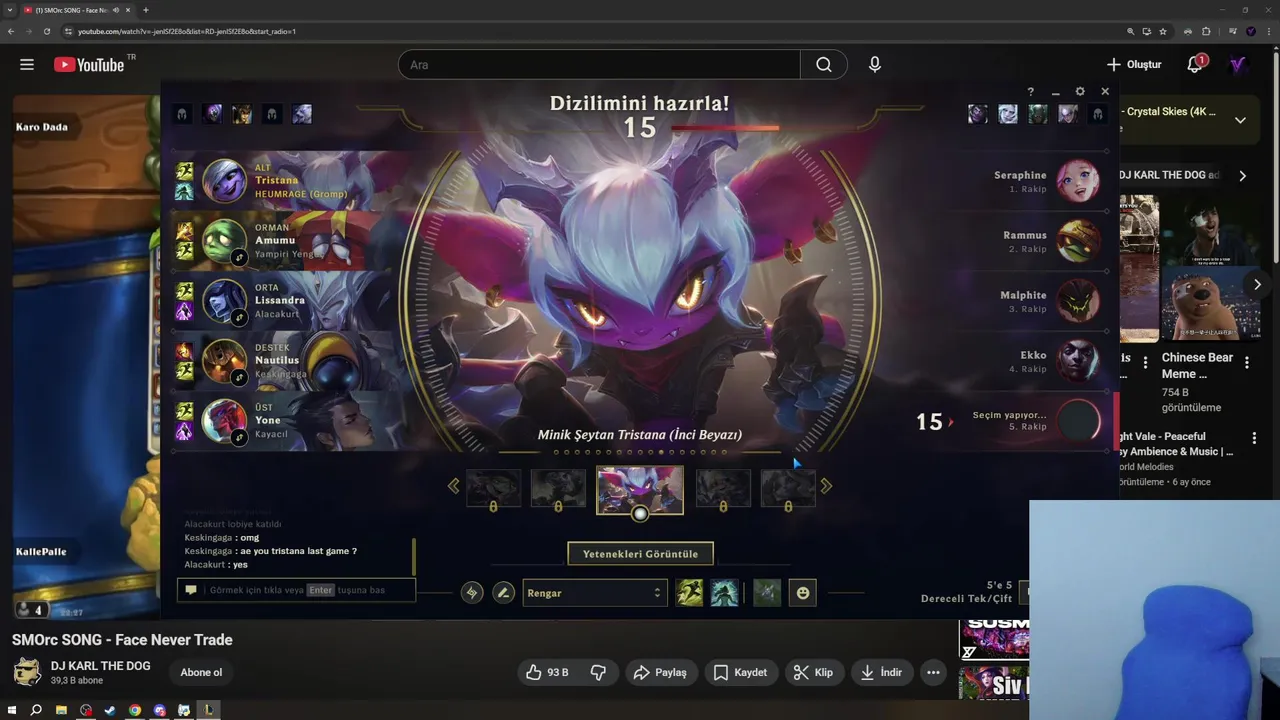Save video using Kaydet button
The image size is (1280, 720).
[740, 673]
